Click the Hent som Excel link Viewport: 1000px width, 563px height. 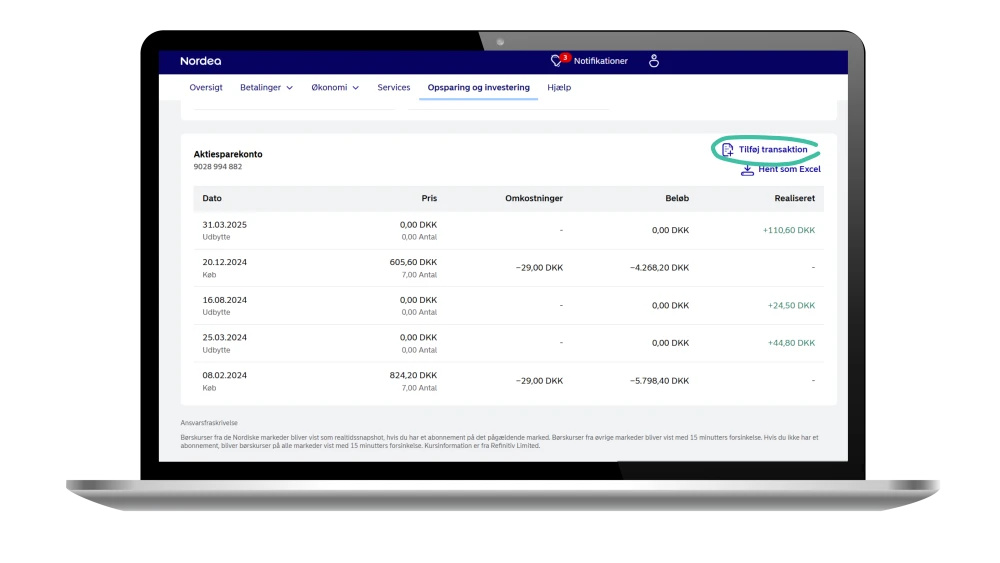(x=789, y=170)
